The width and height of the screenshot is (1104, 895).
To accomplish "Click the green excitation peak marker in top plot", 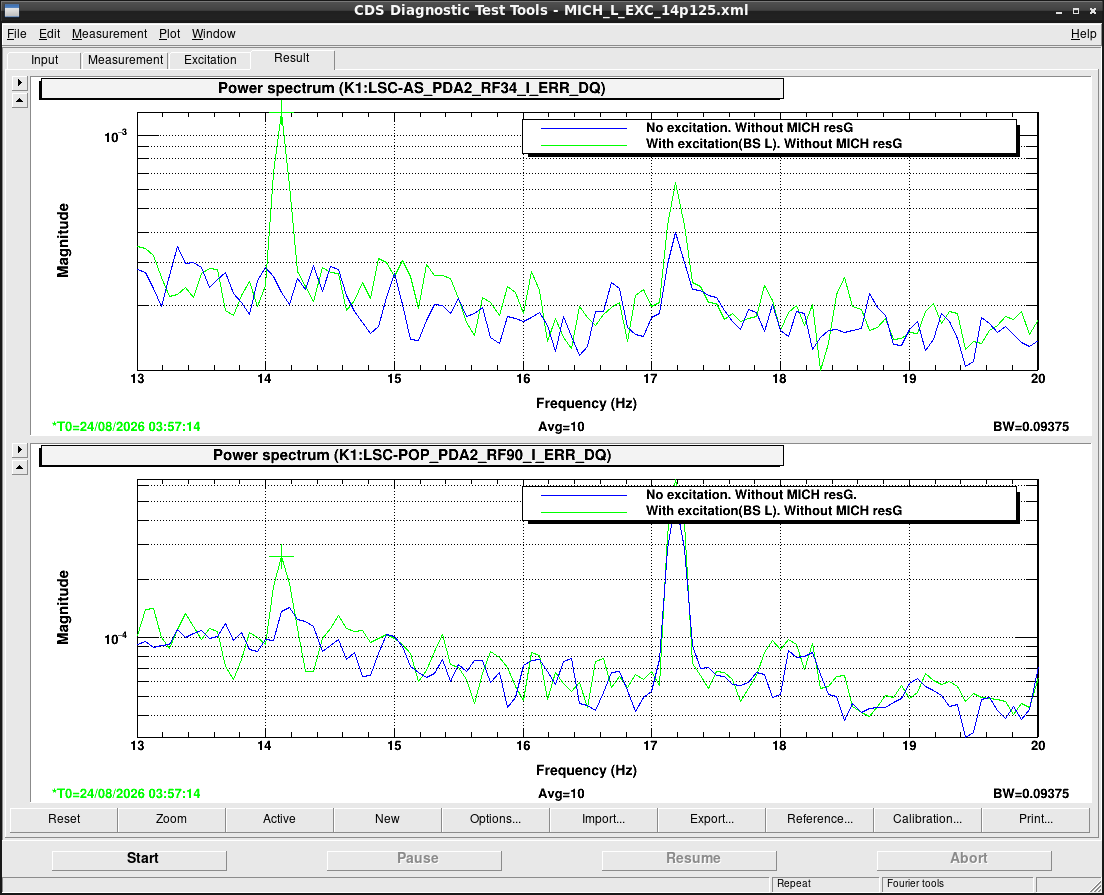I will pos(282,113).
